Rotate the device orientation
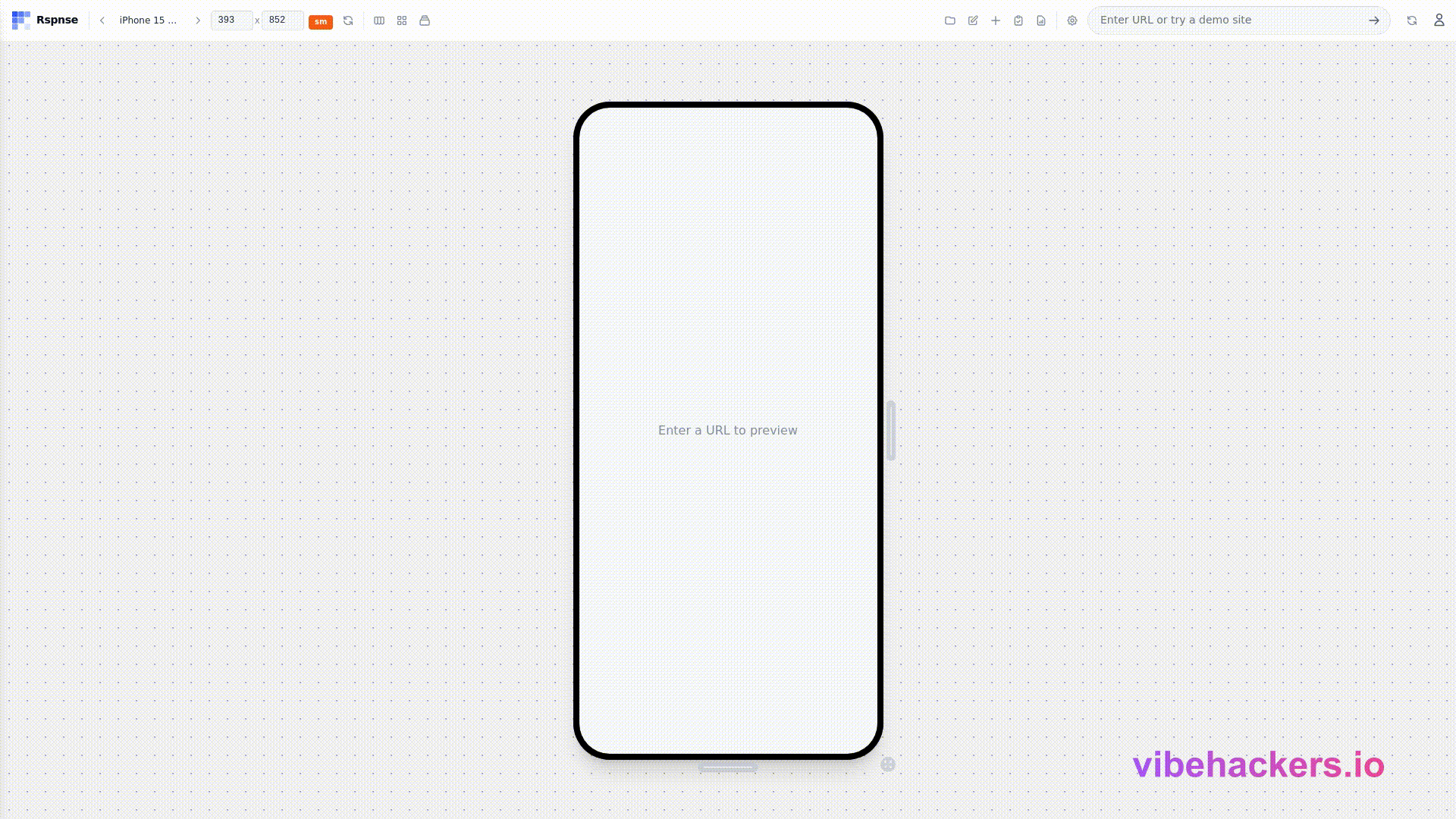1456x819 pixels. tap(348, 20)
